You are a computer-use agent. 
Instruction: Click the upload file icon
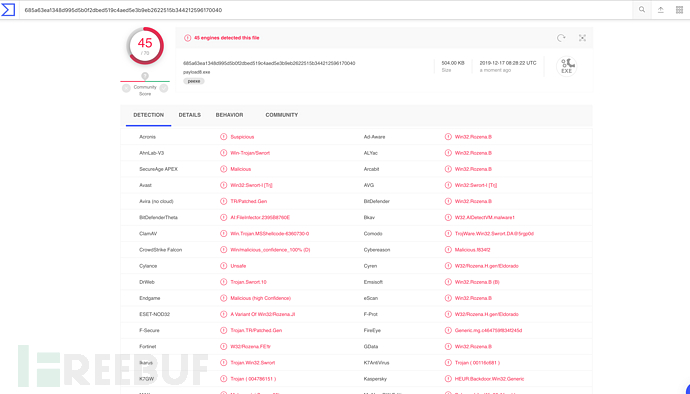661,10
